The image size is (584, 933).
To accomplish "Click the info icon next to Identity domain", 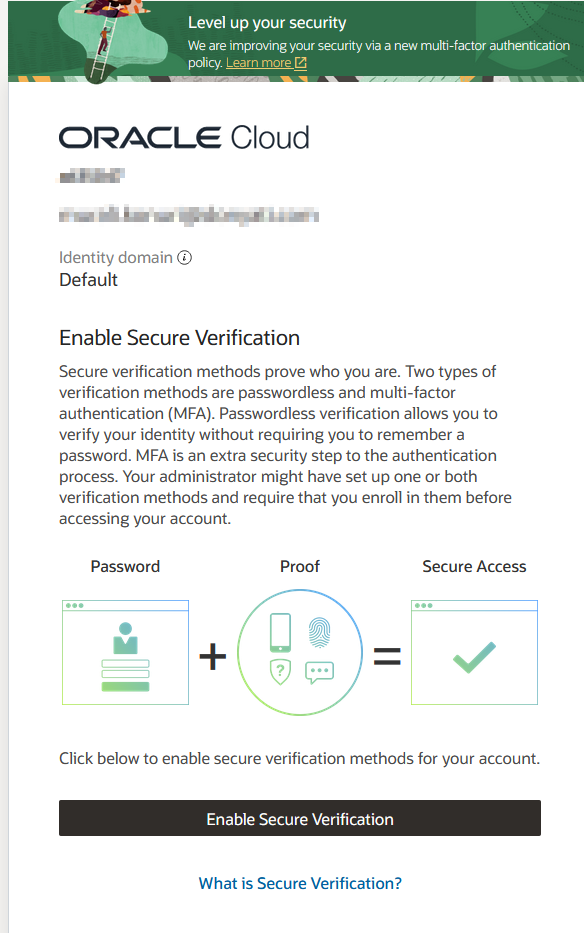I will click(x=184, y=257).
